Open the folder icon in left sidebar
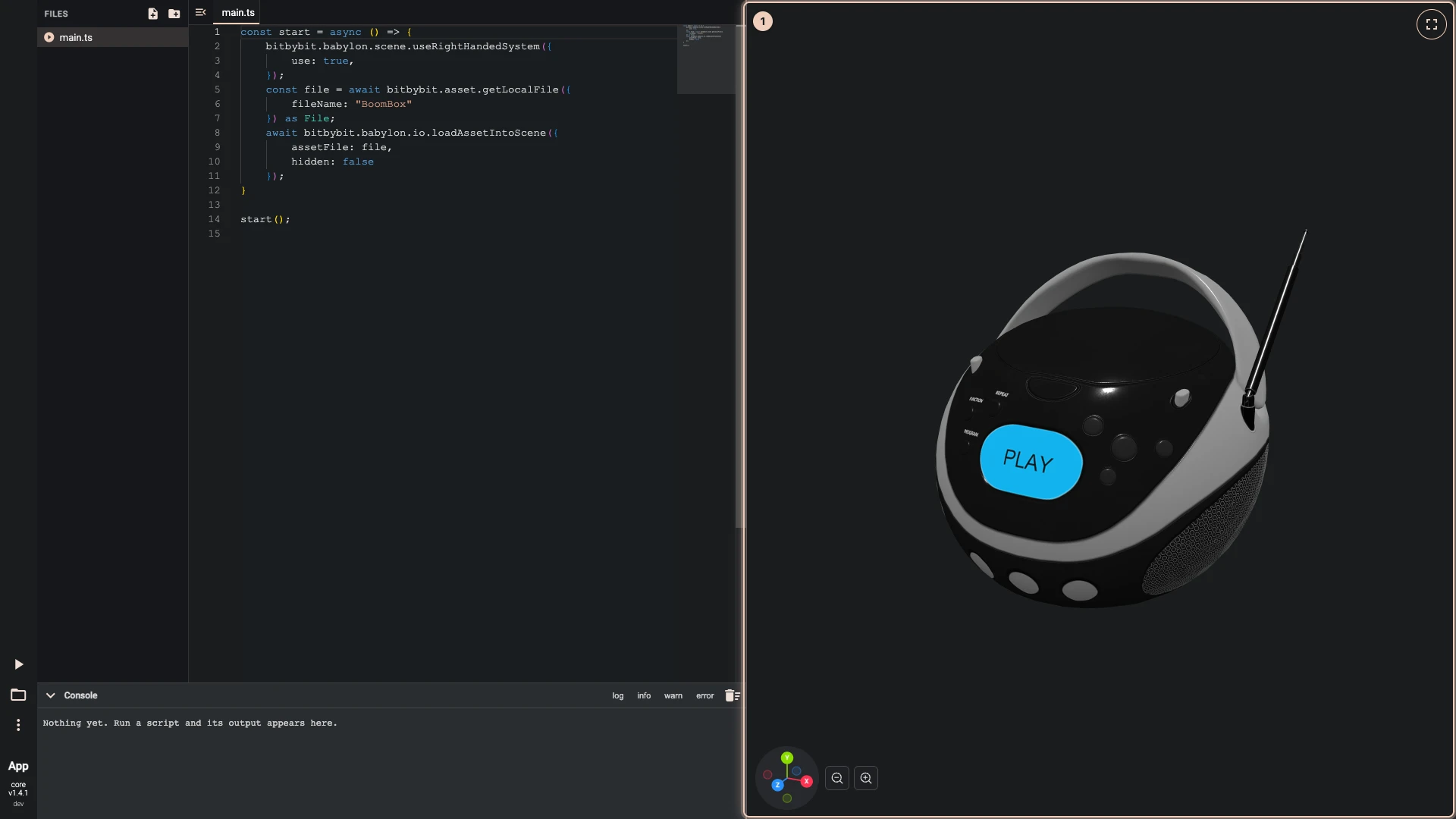This screenshot has height=819, width=1456. 18,695
